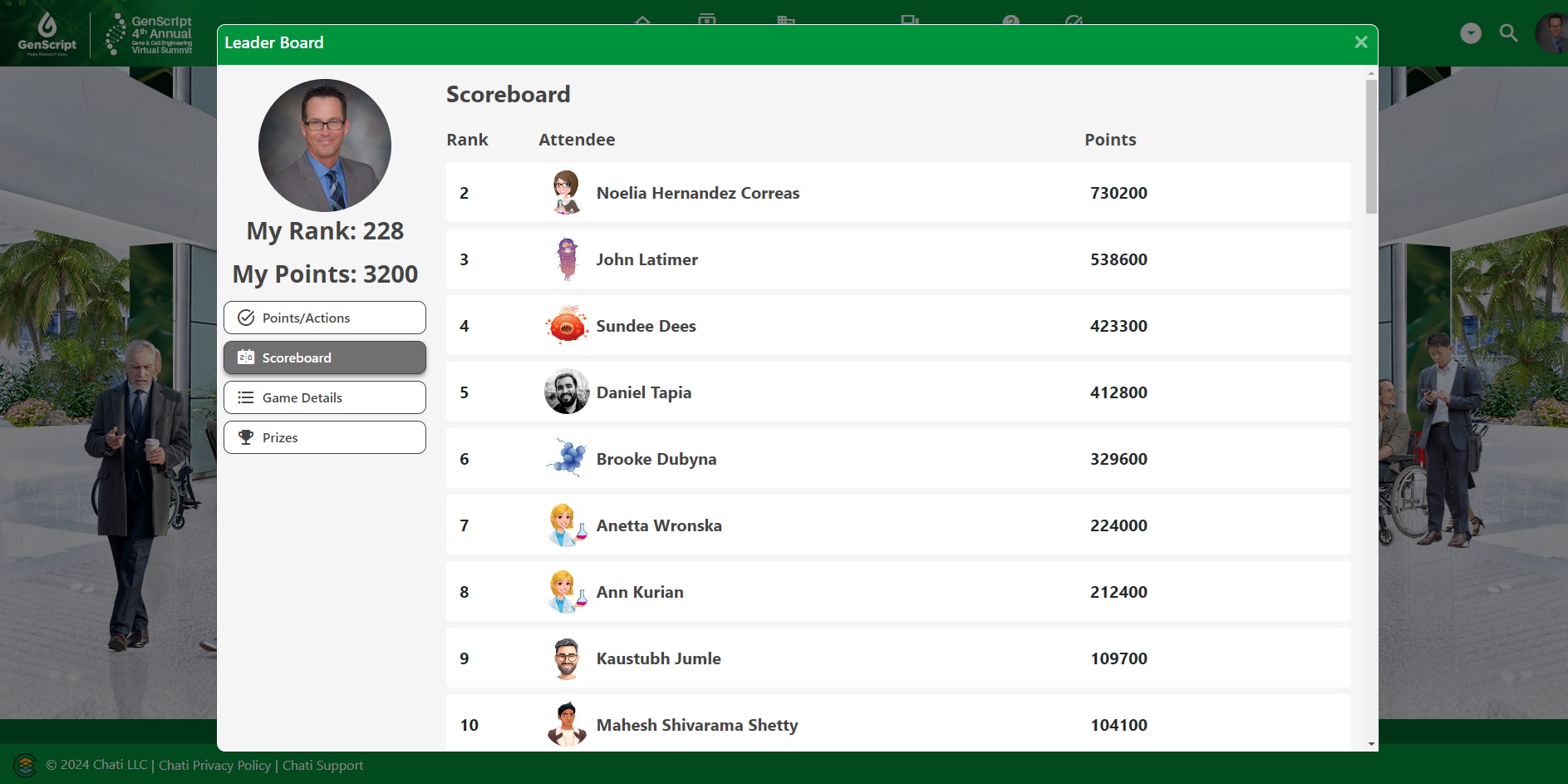The height and width of the screenshot is (784, 1568).
Task: Open the Points/Actions tab
Action: click(324, 318)
